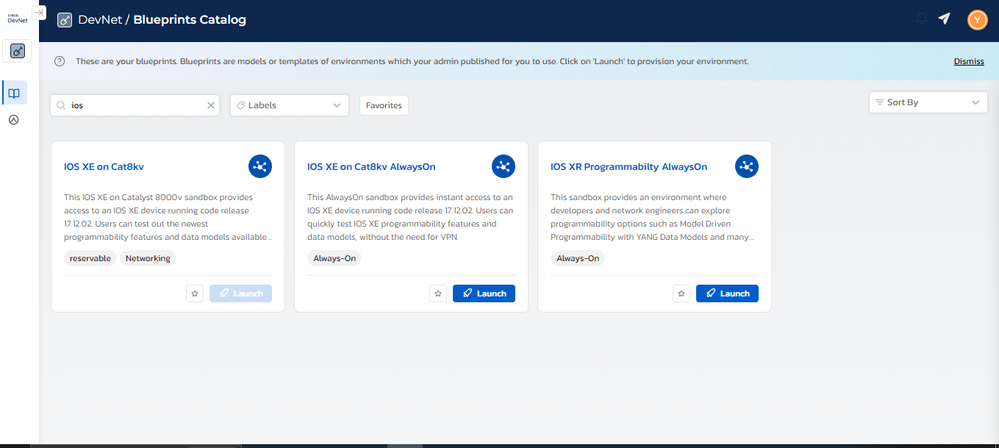The image size is (999, 448).
Task: Open the DevNet domain icon in the sidebar
Action: pyautogui.click(x=18, y=51)
